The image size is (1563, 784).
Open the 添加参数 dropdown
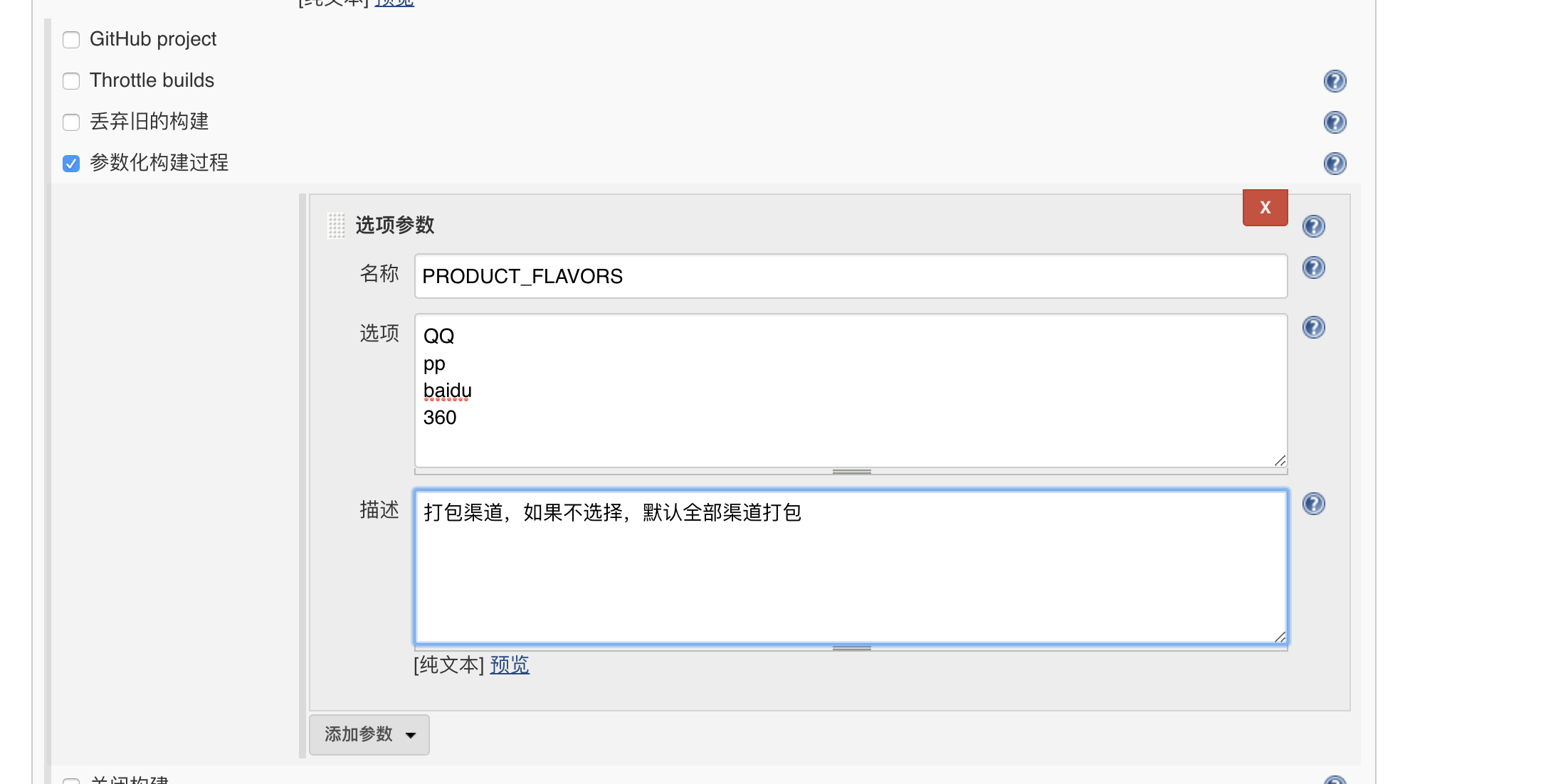(369, 734)
